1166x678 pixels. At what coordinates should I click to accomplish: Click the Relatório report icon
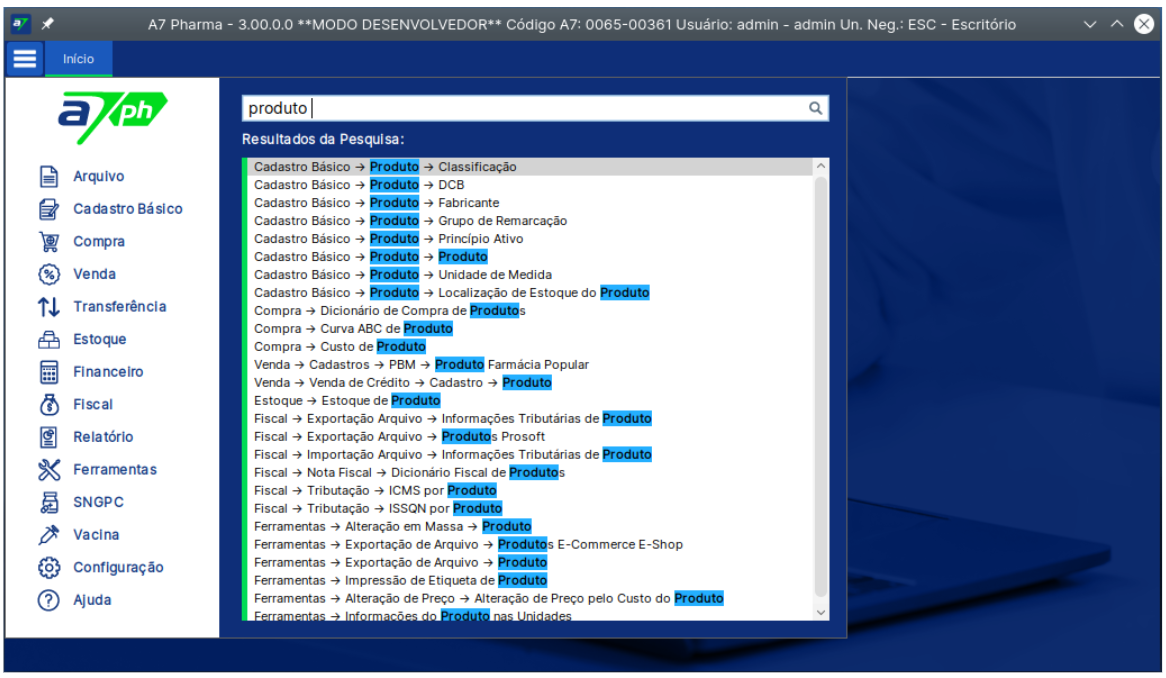point(49,437)
